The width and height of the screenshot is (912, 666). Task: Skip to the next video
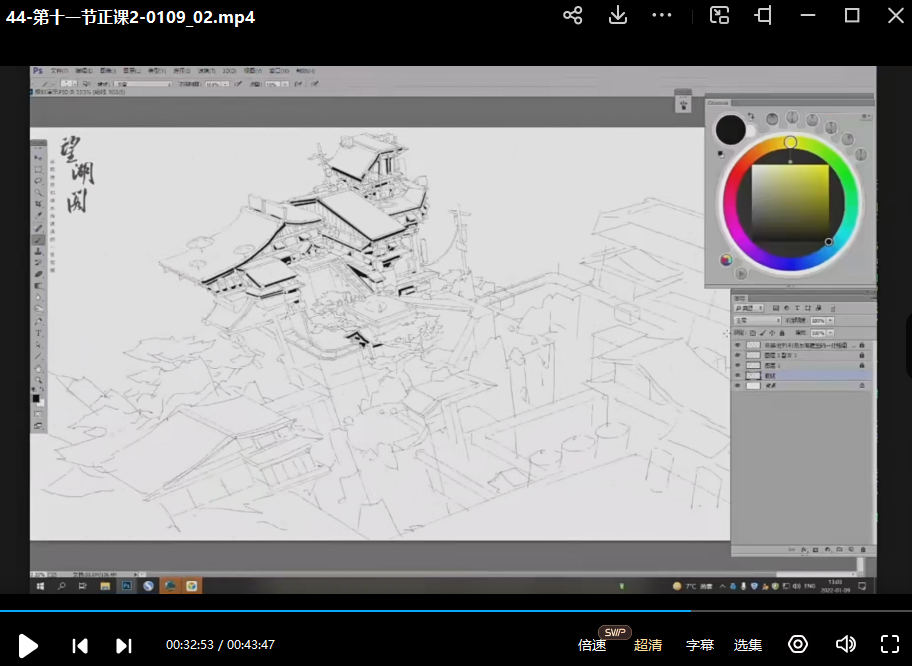pos(124,645)
